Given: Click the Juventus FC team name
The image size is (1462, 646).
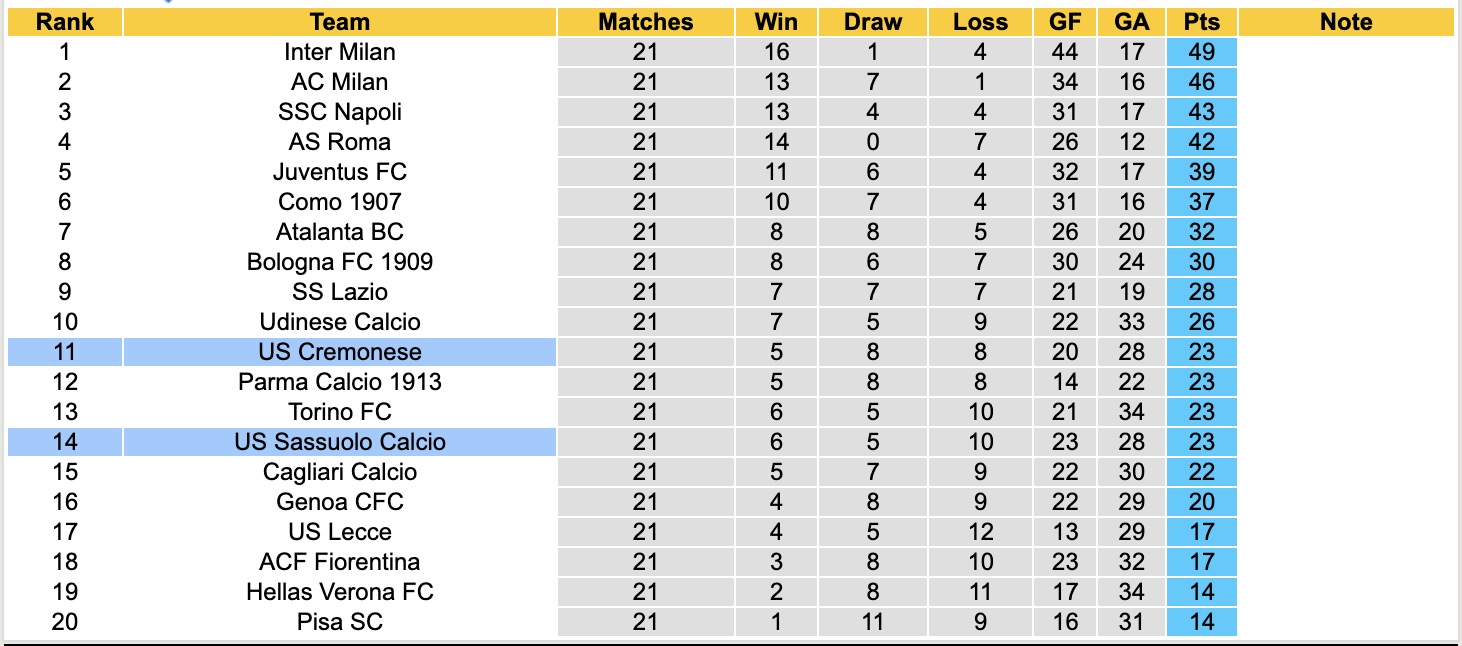Looking at the screenshot, I should click(x=340, y=172).
